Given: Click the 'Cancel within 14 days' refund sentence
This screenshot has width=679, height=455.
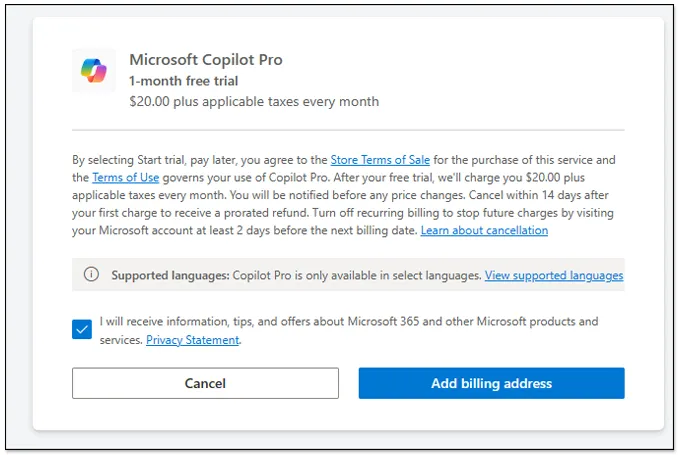Looking at the screenshot, I should 340,204.
